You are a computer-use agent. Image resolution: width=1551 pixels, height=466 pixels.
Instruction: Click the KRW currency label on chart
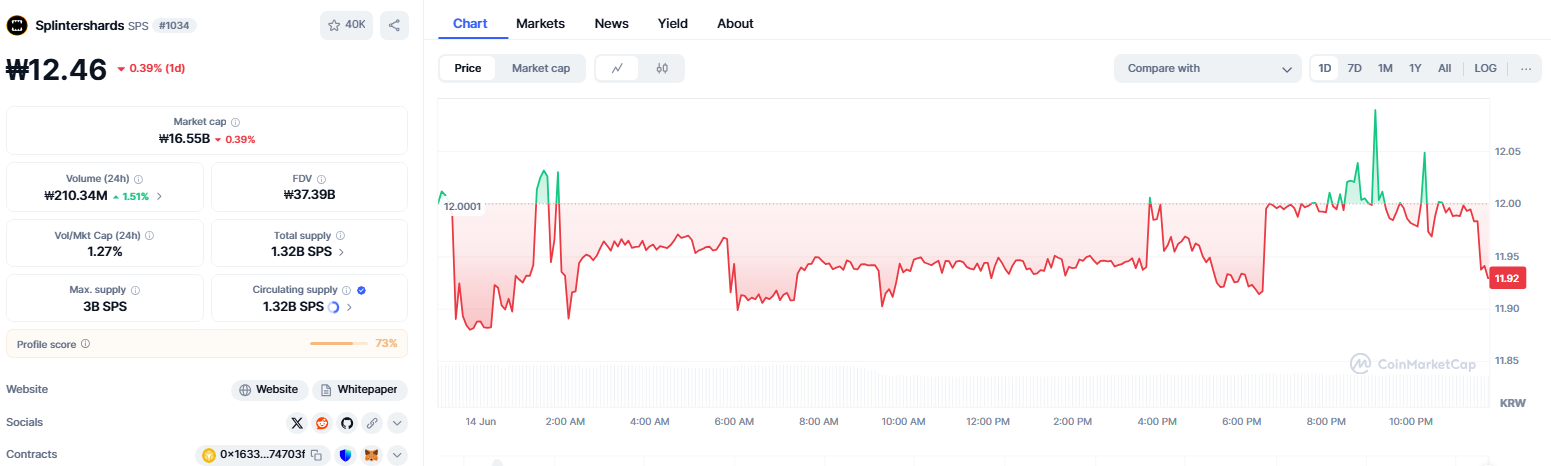[x=1512, y=402]
